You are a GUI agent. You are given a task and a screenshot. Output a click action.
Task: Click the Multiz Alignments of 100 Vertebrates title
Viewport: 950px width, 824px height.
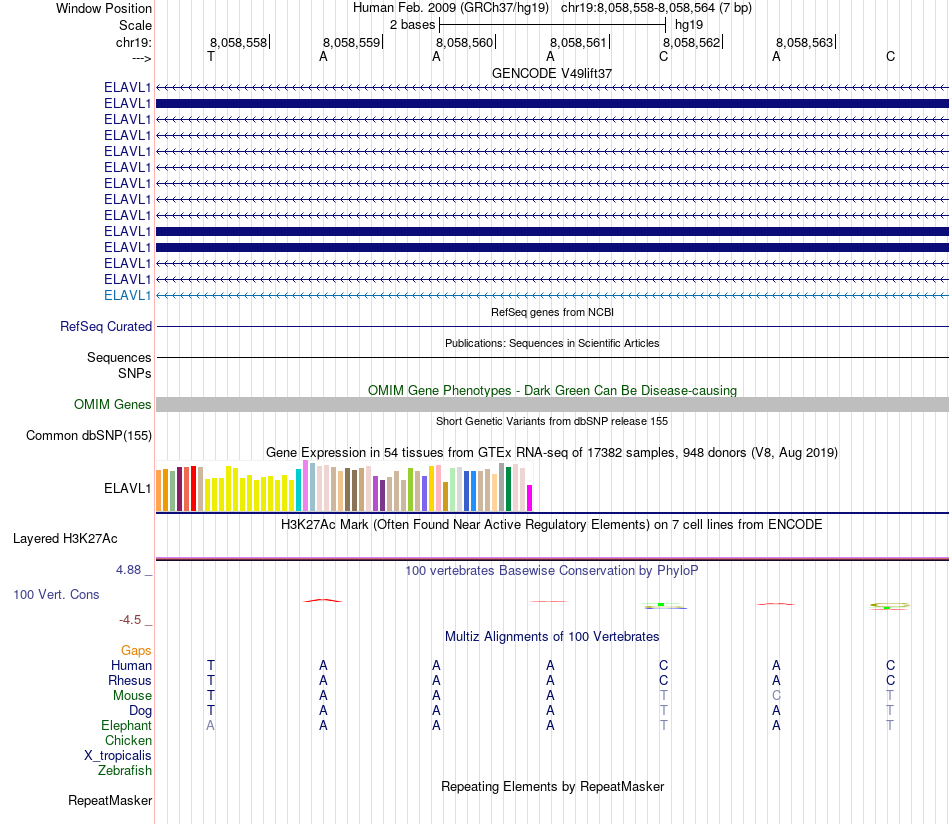pos(552,637)
